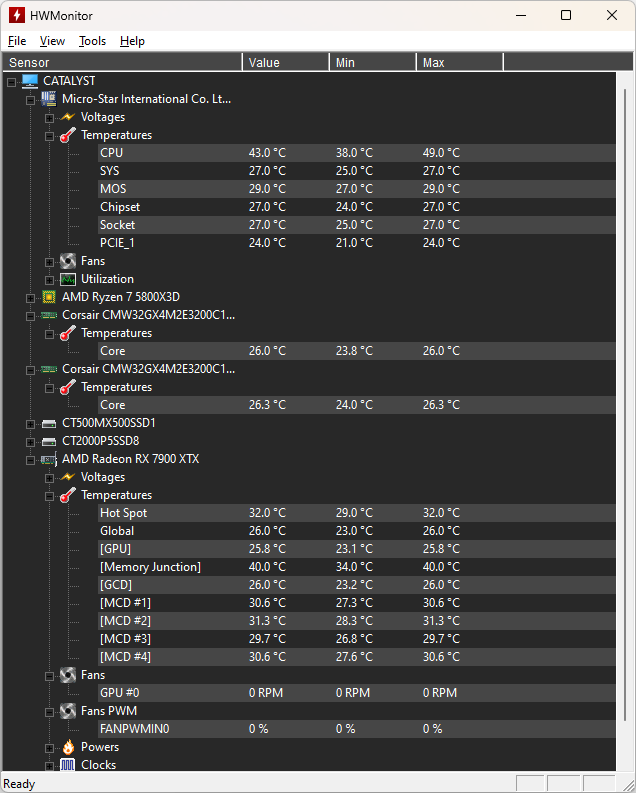
Task: Expand the Utilization node
Action: point(50,280)
